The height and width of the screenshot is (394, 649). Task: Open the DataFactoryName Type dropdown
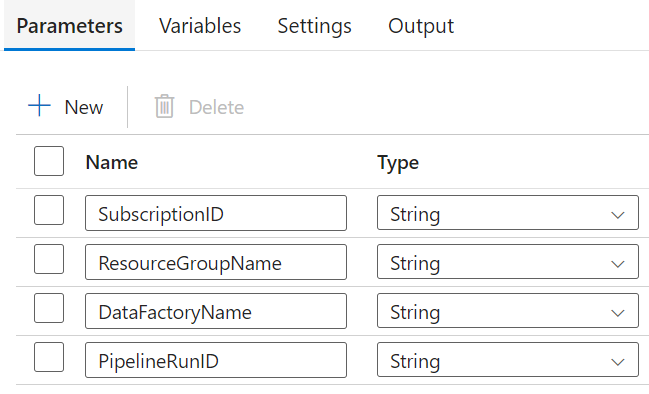(508, 311)
